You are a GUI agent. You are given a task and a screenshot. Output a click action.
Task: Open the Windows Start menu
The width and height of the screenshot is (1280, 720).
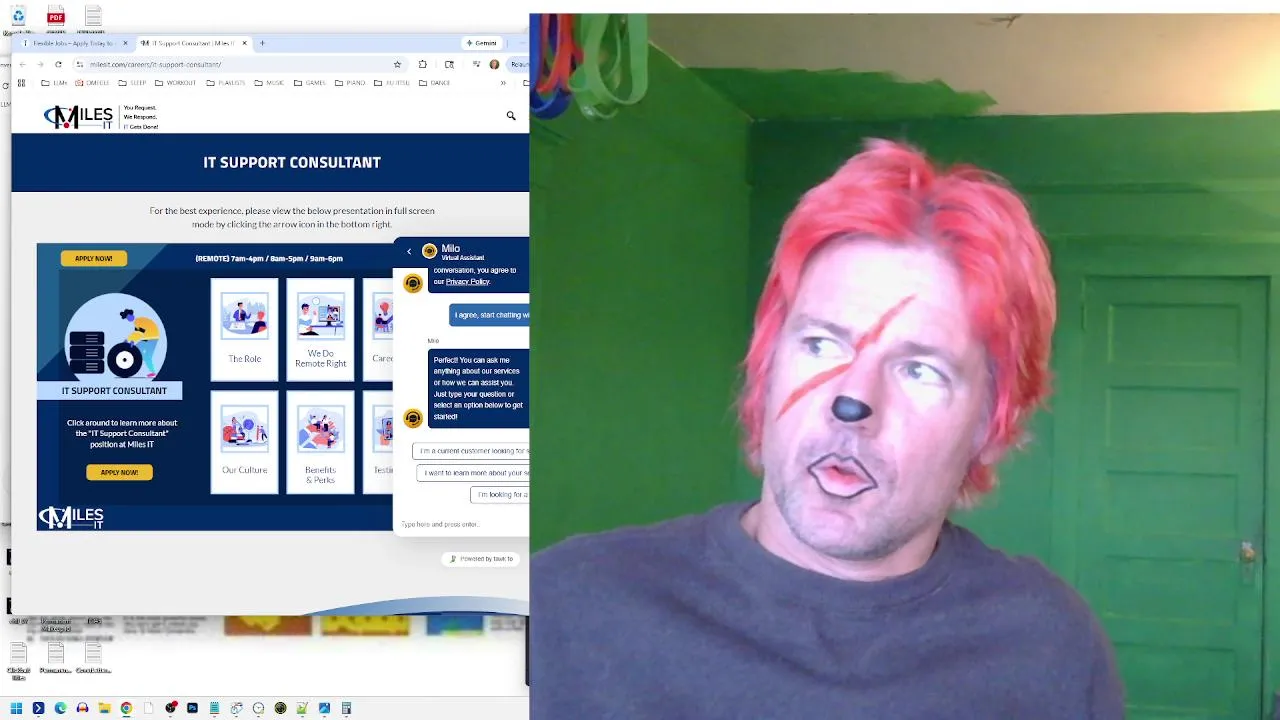click(x=16, y=708)
